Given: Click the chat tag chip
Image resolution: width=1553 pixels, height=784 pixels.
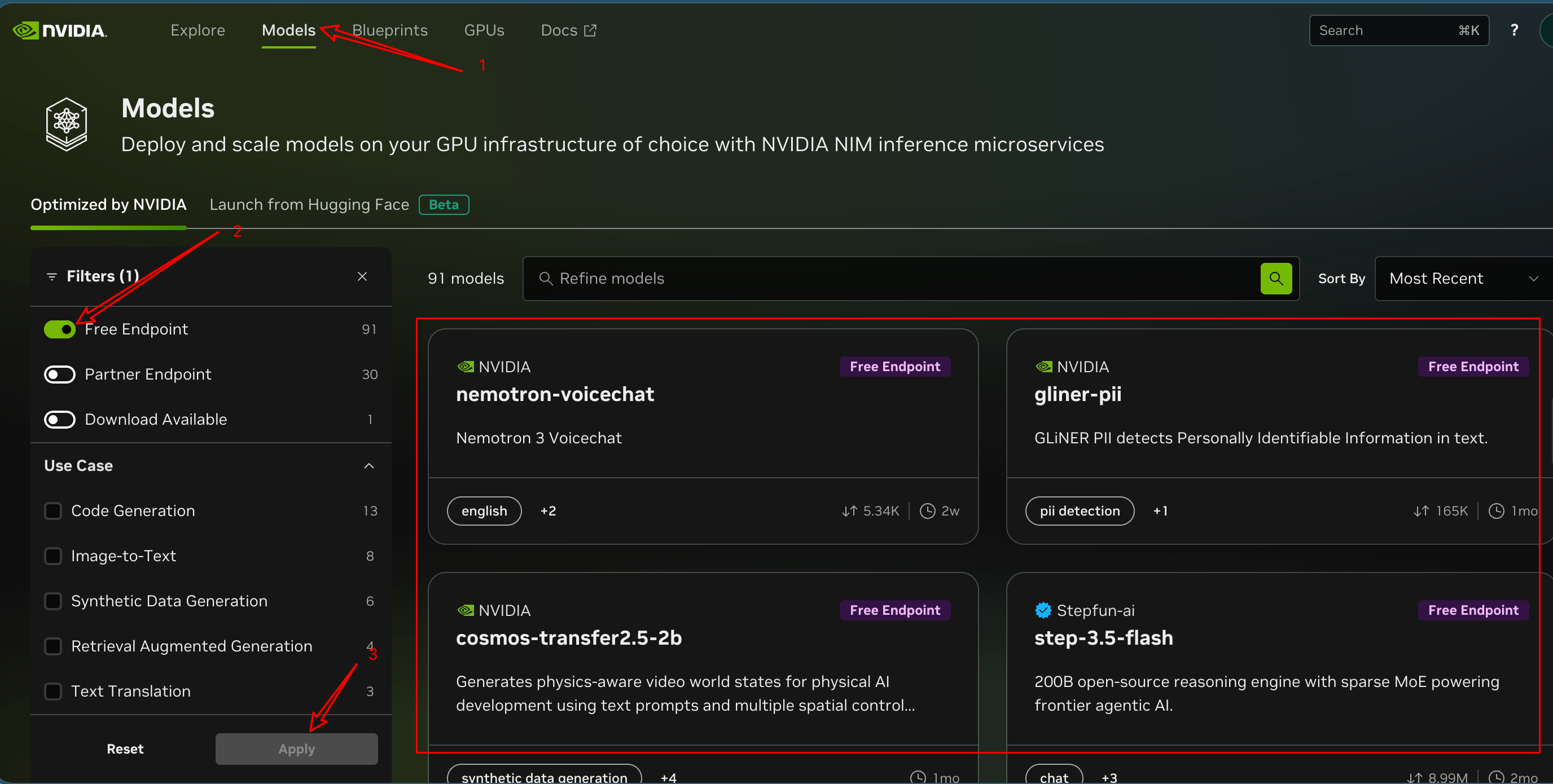Looking at the screenshot, I should click(1054, 774).
